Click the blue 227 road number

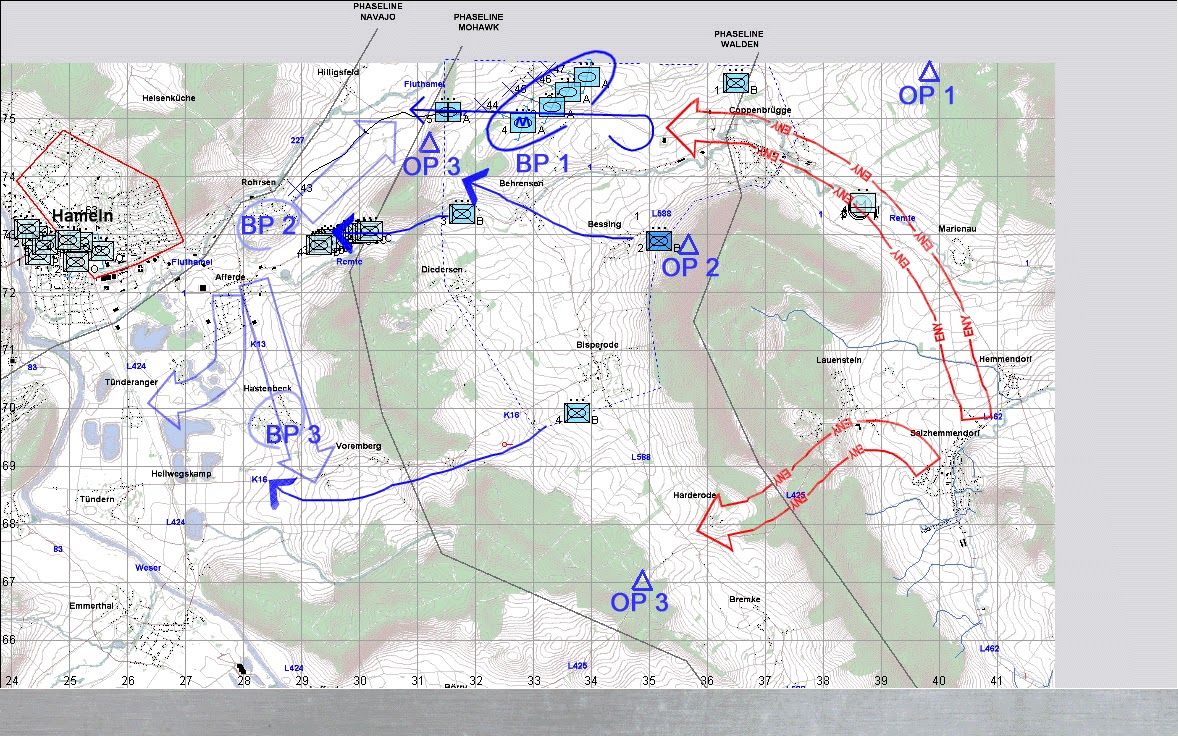[298, 140]
